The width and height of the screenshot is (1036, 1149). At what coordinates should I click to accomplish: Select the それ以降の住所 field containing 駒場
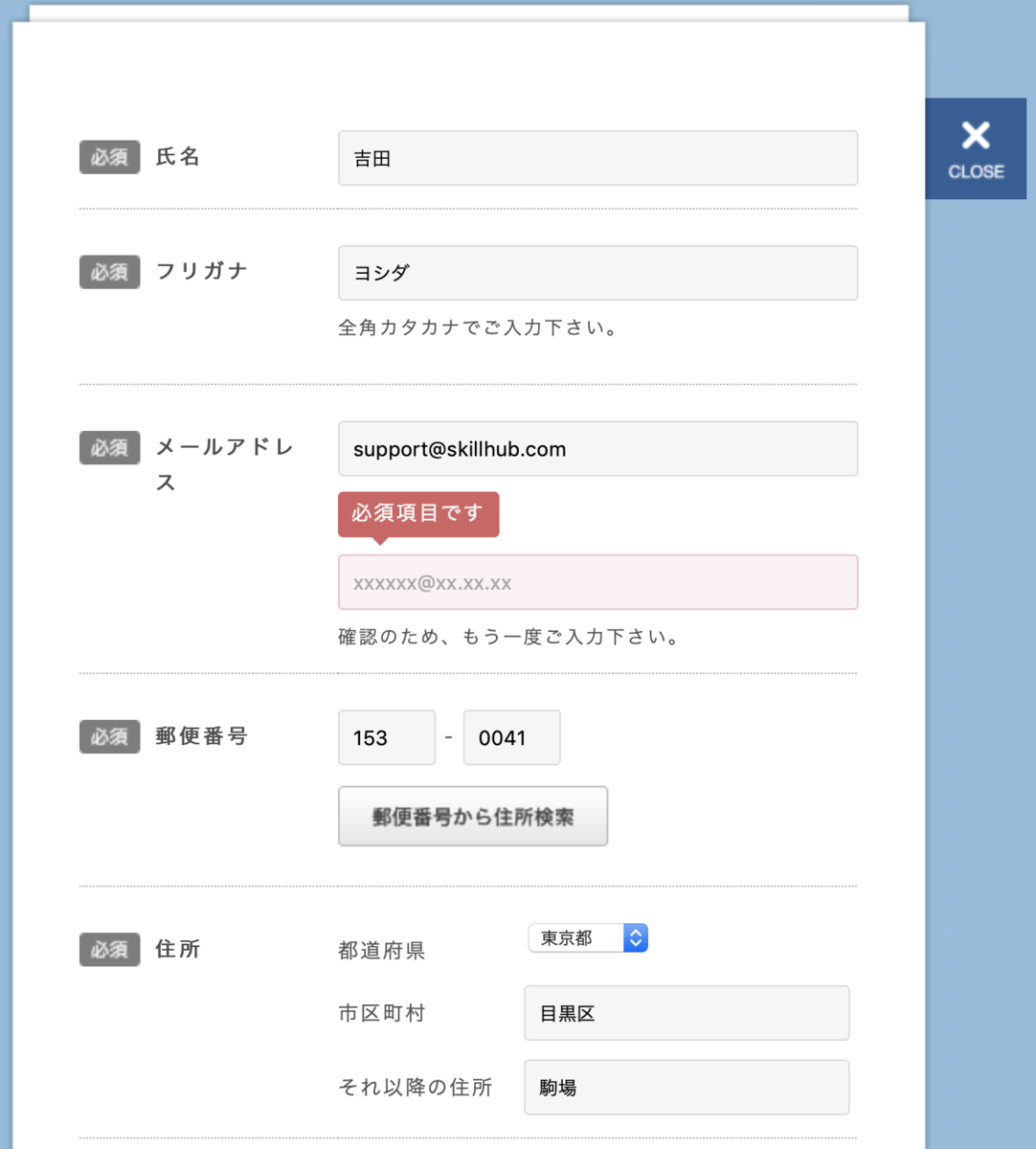(686, 1088)
